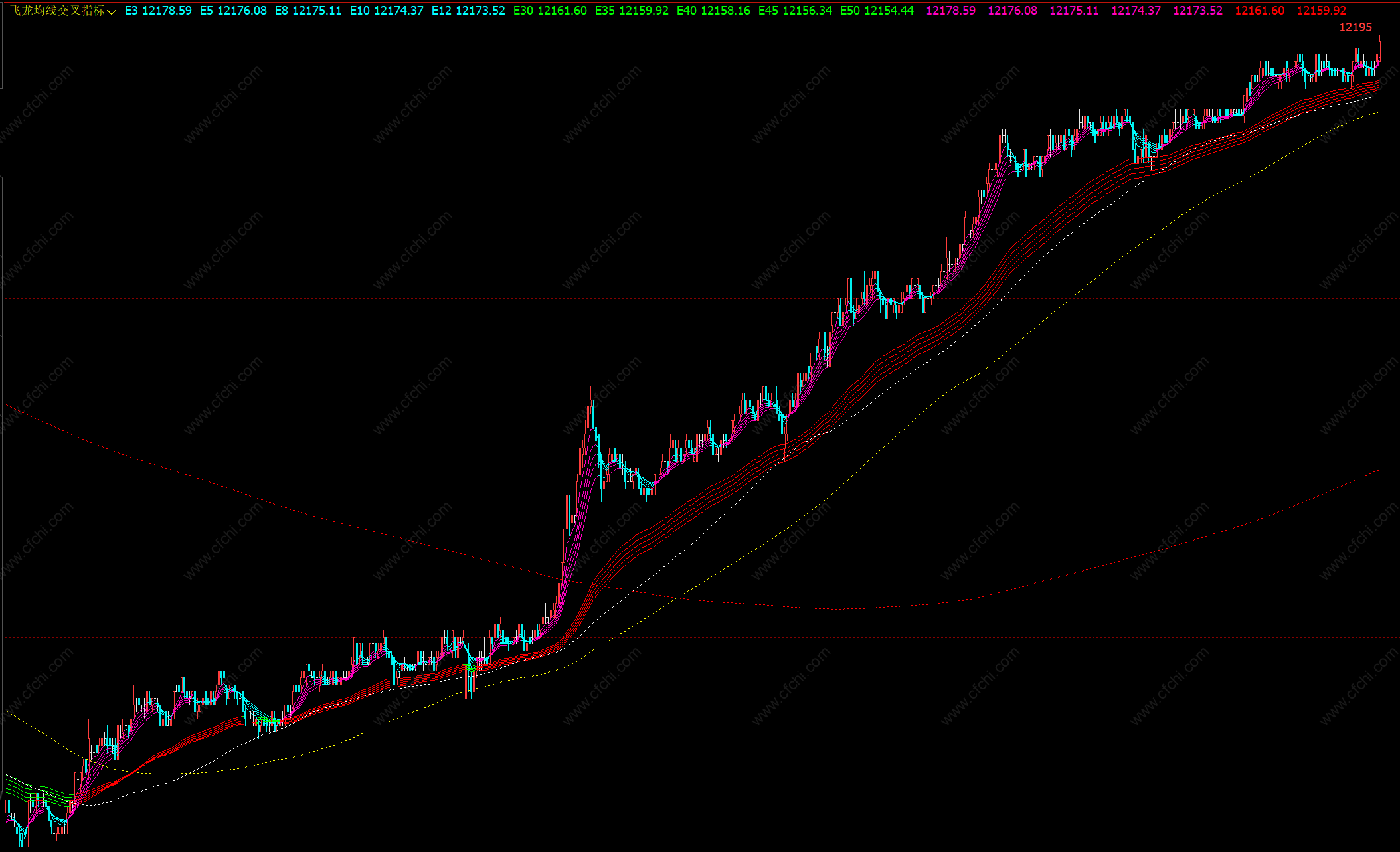
Task: Pick the cyan E12 12173.52 label
Action: [468, 11]
